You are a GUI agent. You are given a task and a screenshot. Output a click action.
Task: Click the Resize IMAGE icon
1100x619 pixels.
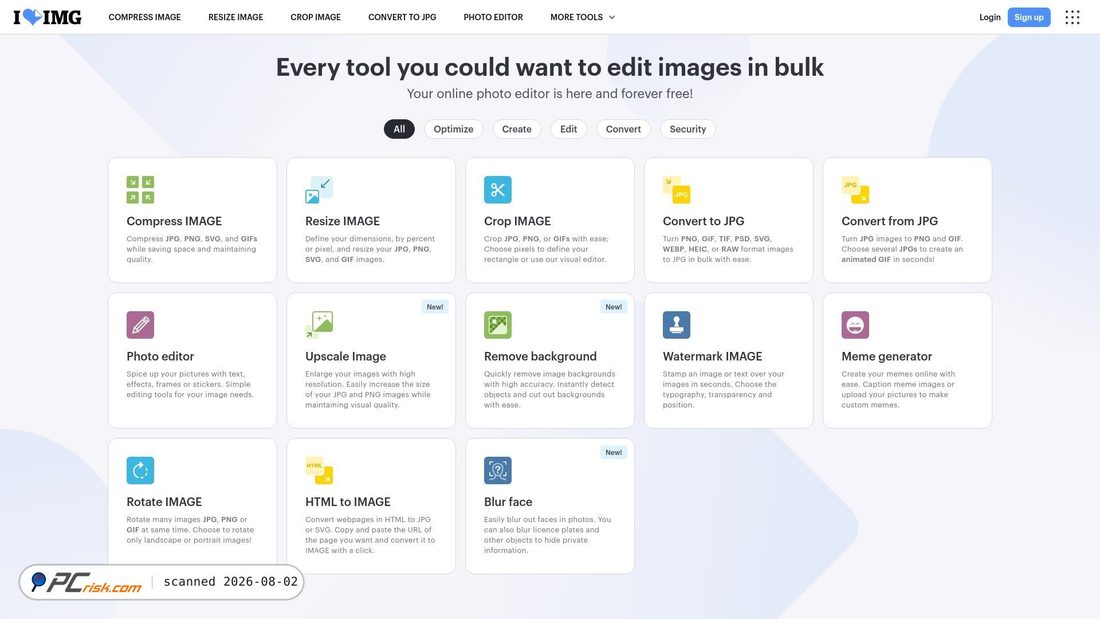pos(319,189)
